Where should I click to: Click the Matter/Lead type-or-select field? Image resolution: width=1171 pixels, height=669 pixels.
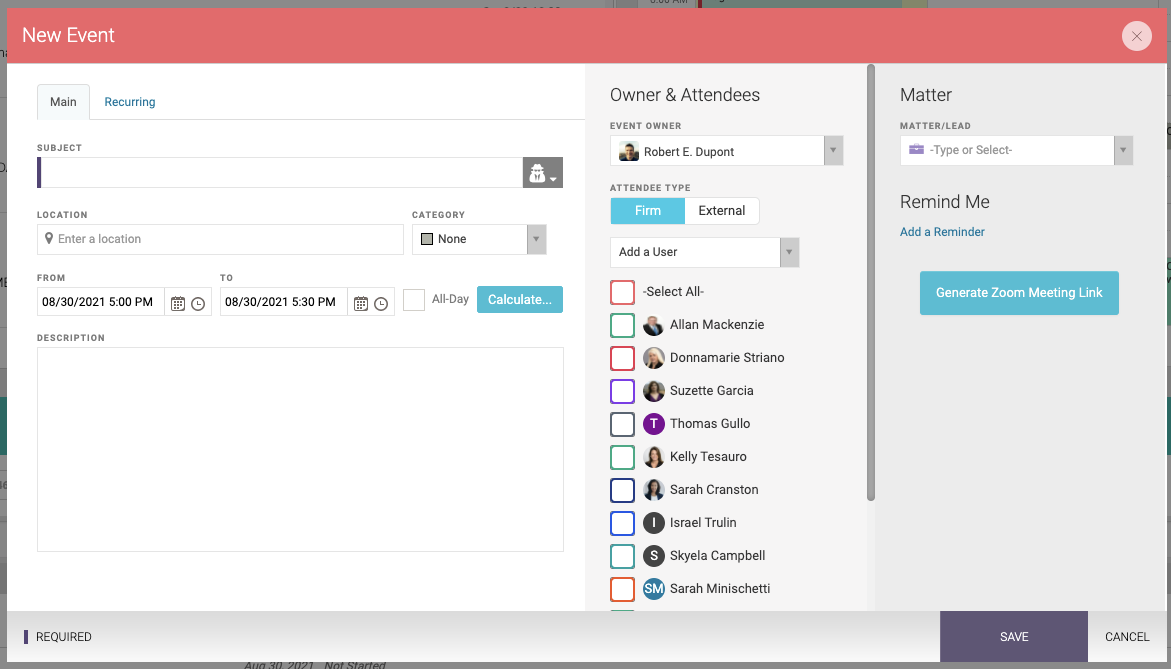tap(1007, 150)
